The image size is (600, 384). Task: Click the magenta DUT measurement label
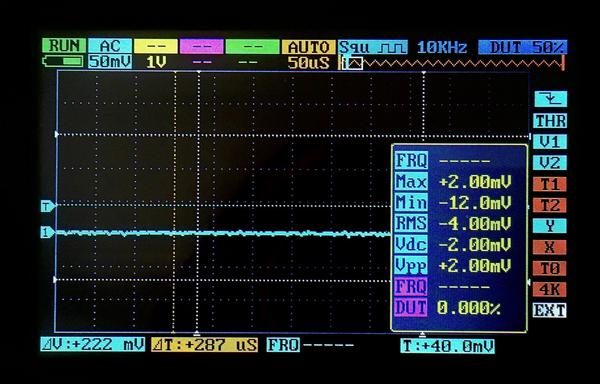pyautogui.click(x=411, y=308)
